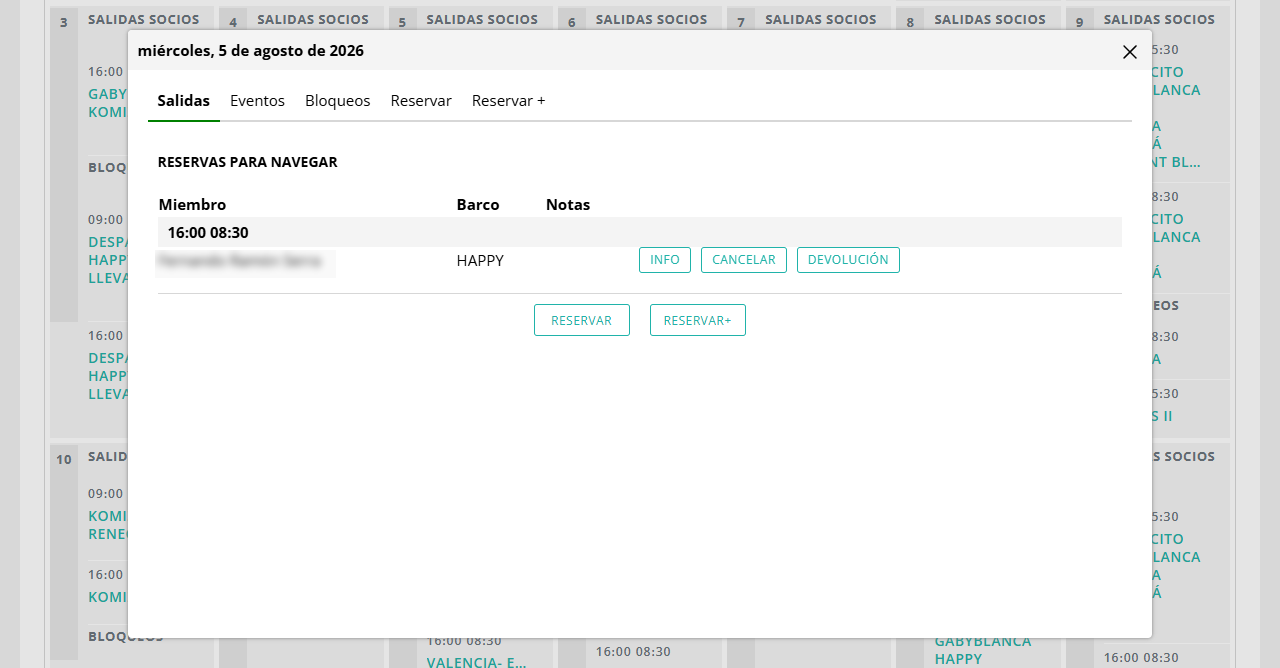Screen dimensions: 1280x668
Task: Open HAPPY entry at bottom of calendar
Action: pyautogui.click(x=959, y=659)
